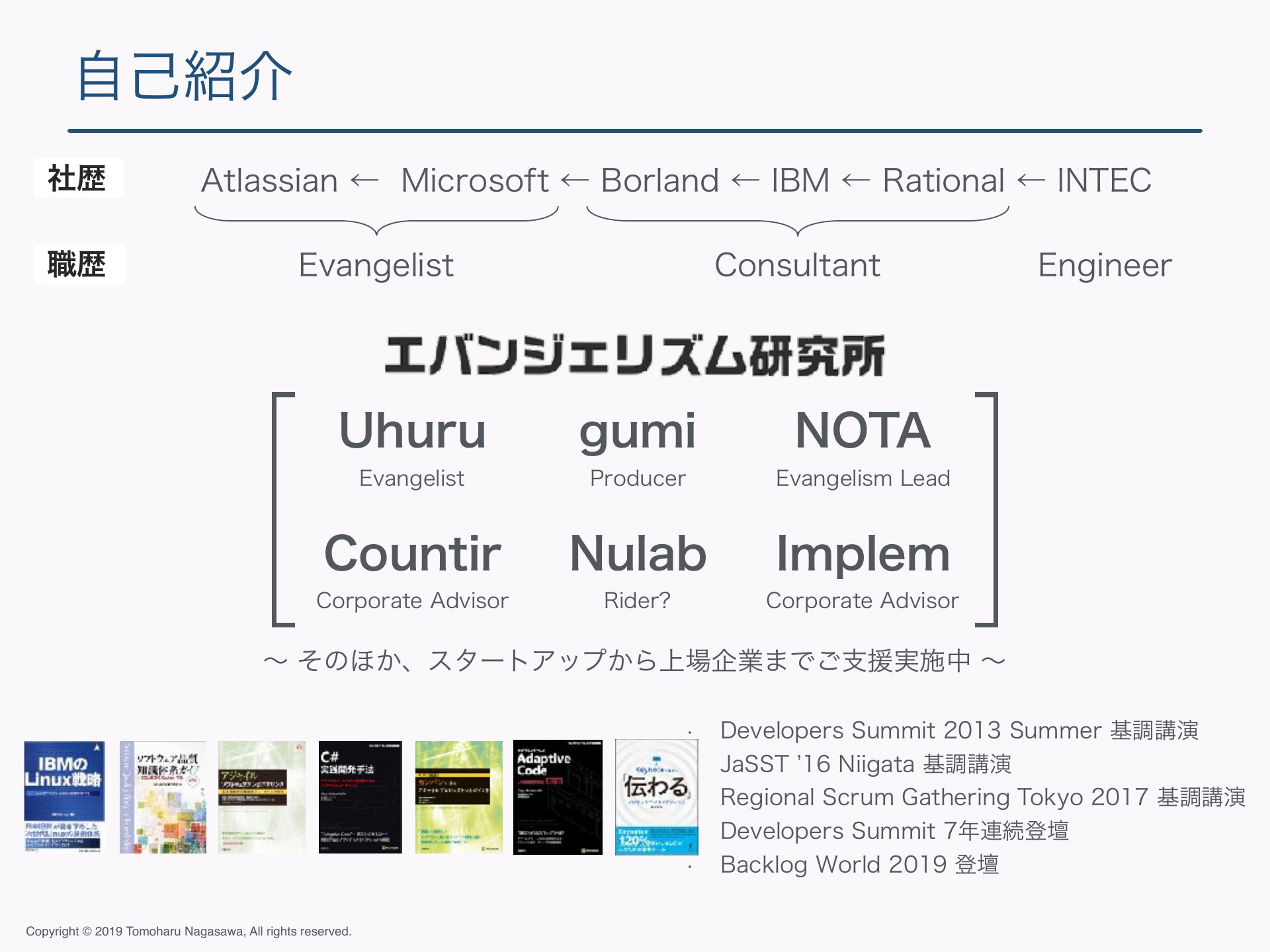Click Corporate Advisor under Countir
The image size is (1270, 952).
(412, 600)
